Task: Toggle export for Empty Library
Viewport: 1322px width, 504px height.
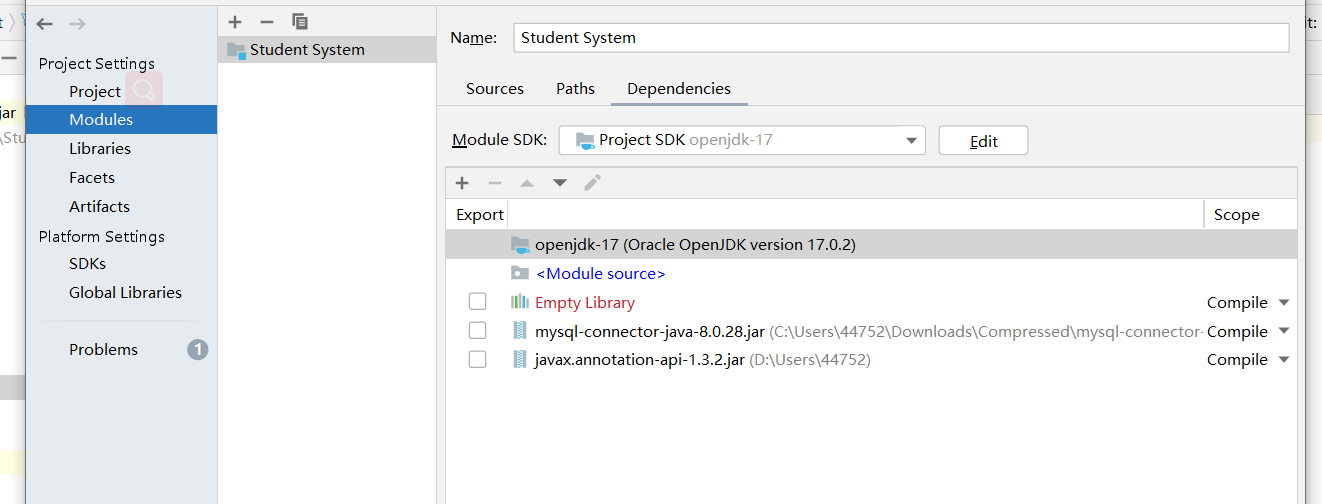Action: tap(477, 302)
